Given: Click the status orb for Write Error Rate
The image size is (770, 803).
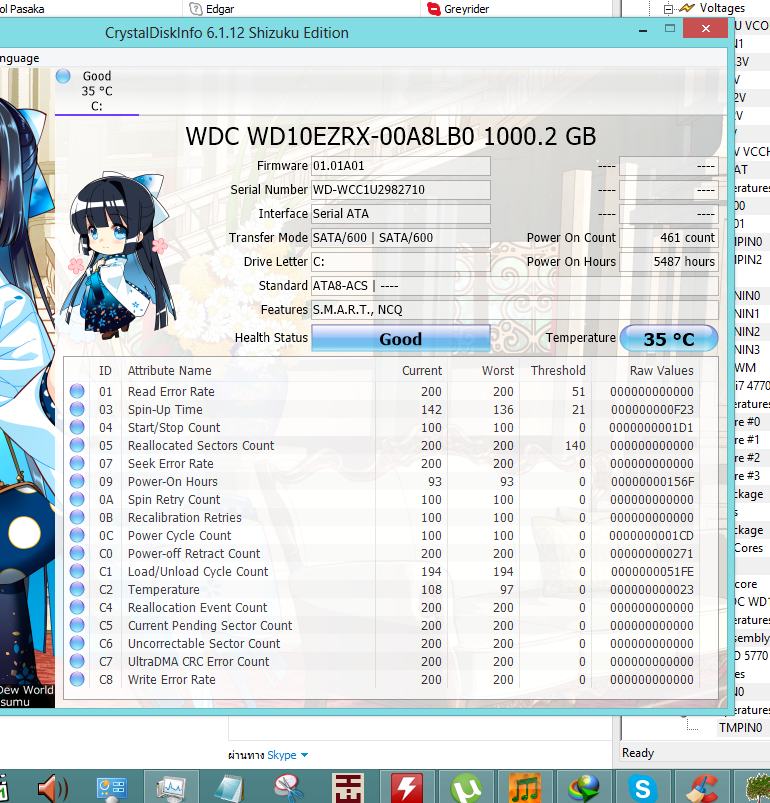Looking at the screenshot, I should pyautogui.click(x=77, y=679).
